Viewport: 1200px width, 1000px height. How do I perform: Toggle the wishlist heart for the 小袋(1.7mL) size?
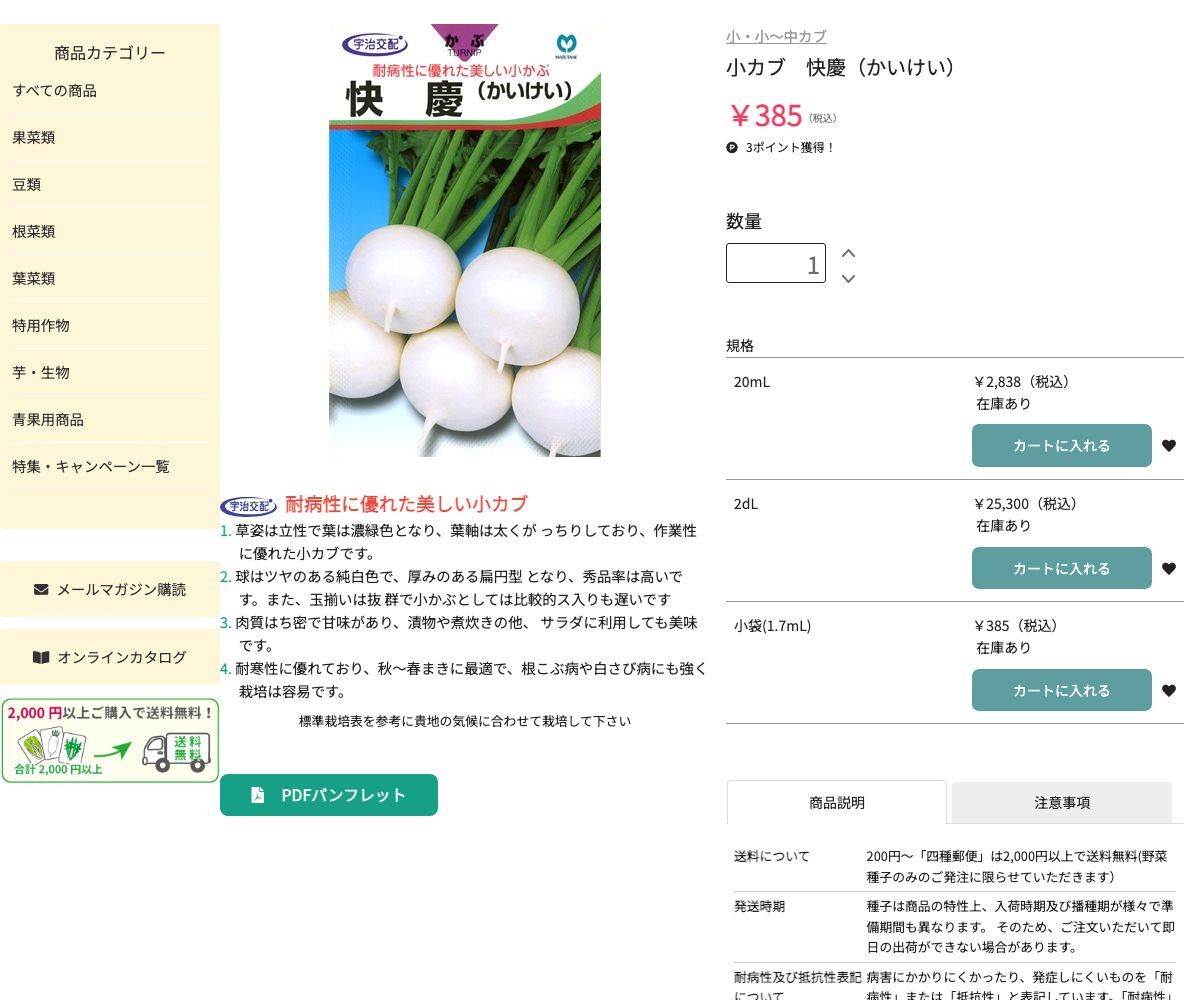1169,690
